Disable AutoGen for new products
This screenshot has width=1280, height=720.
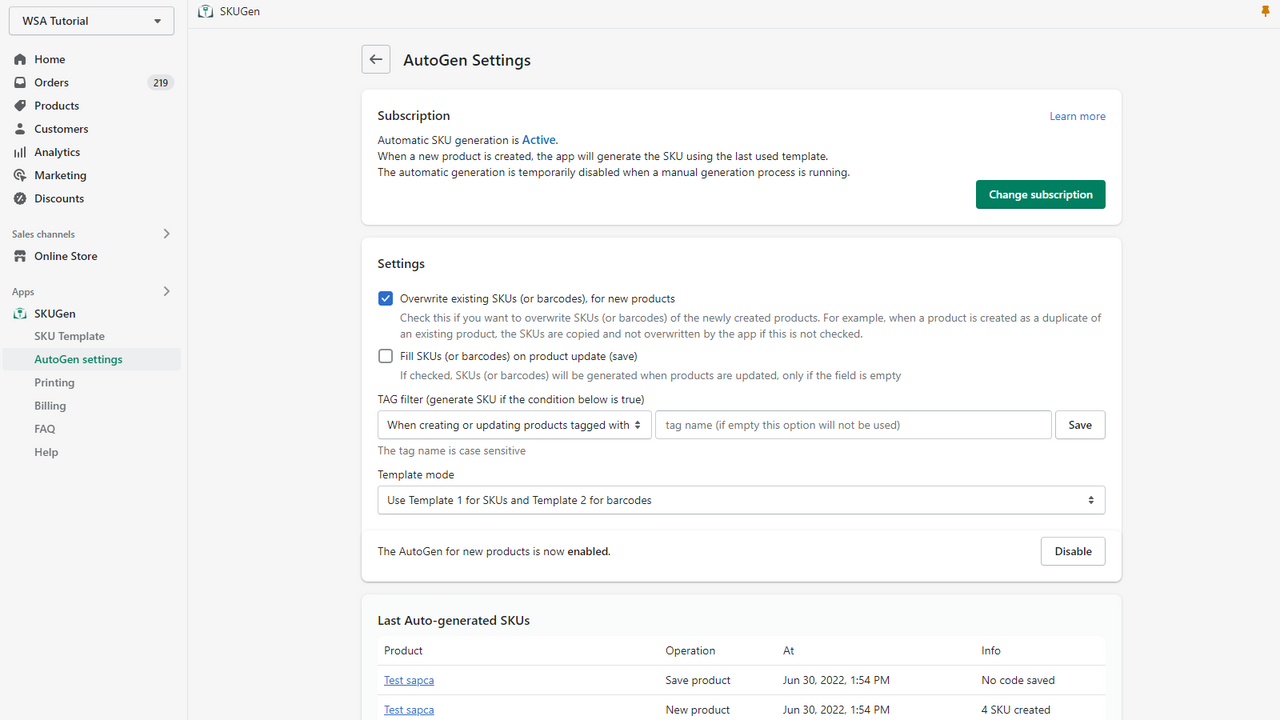click(x=1072, y=550)
